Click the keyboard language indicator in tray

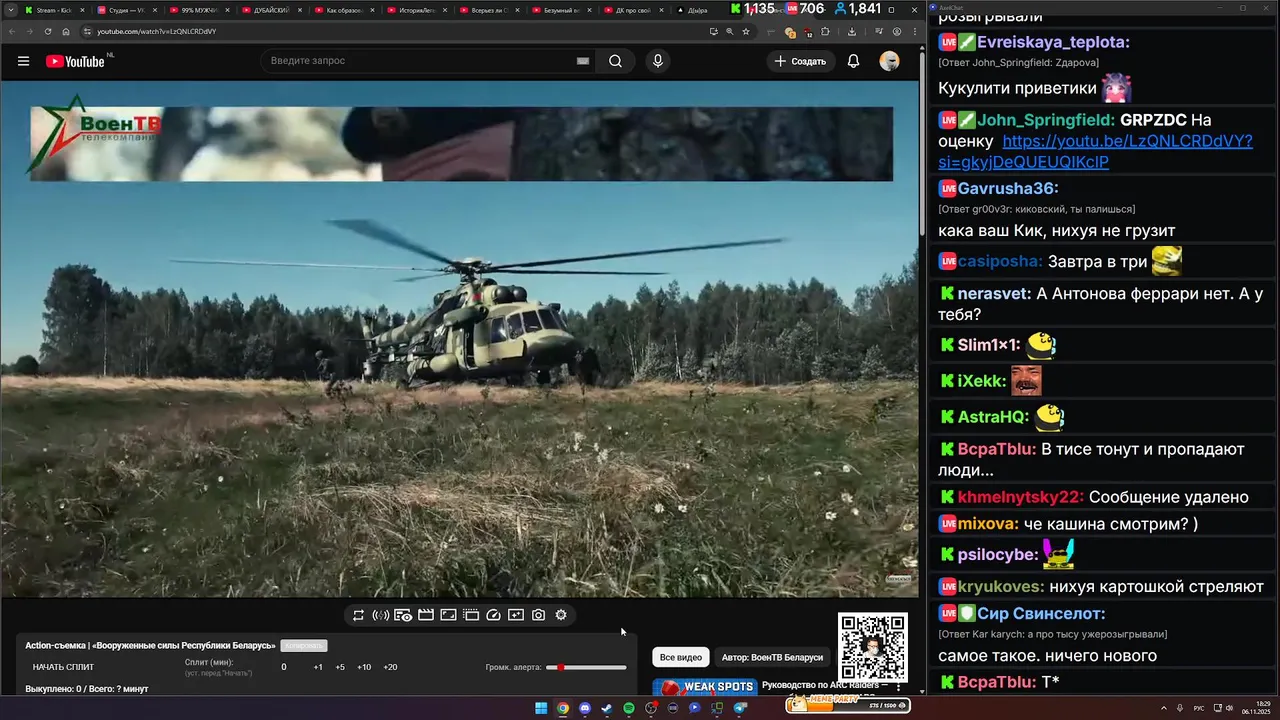(1199, 708)
